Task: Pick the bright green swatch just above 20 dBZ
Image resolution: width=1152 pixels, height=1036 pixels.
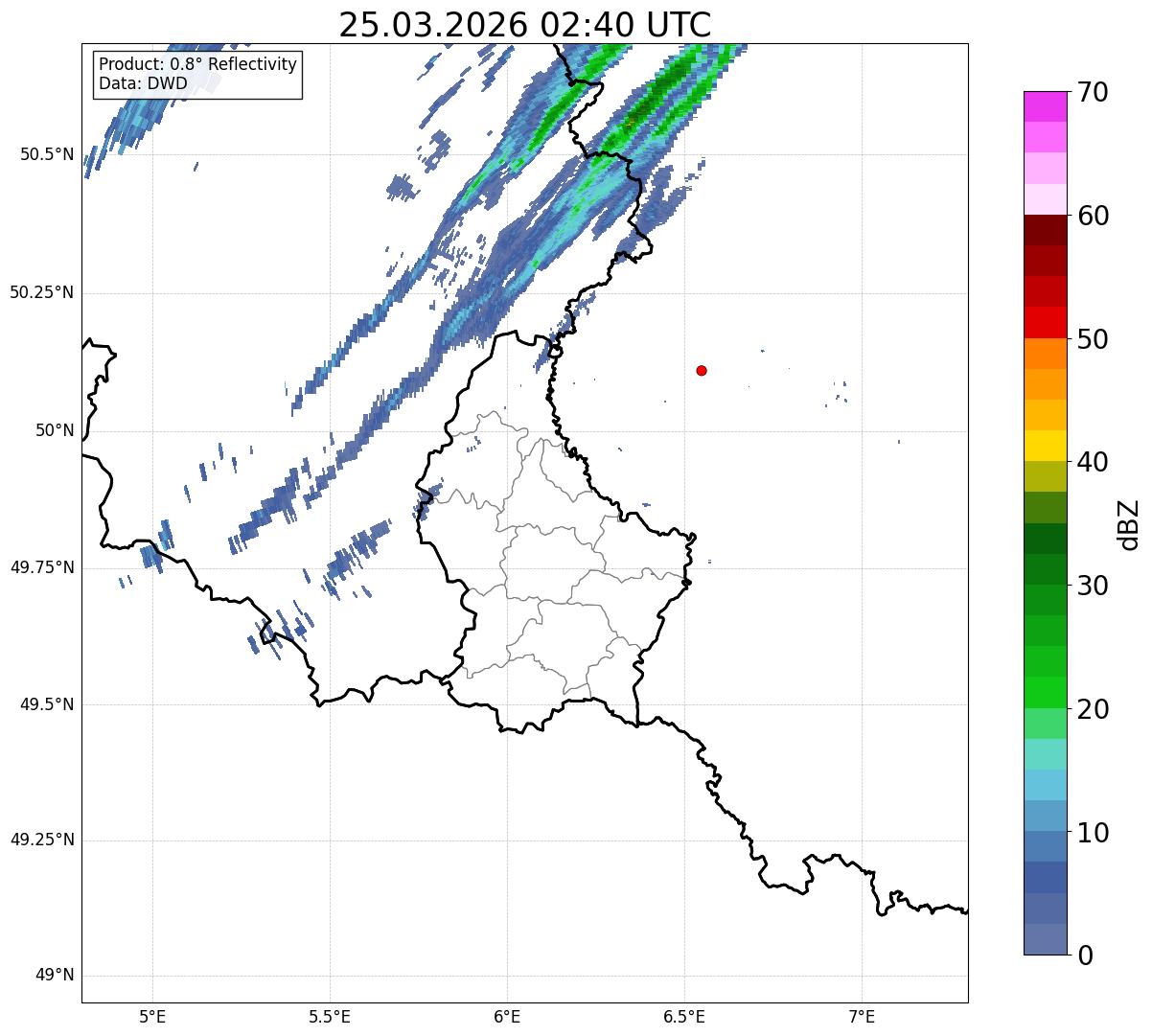Action: tap(1046, 693)
